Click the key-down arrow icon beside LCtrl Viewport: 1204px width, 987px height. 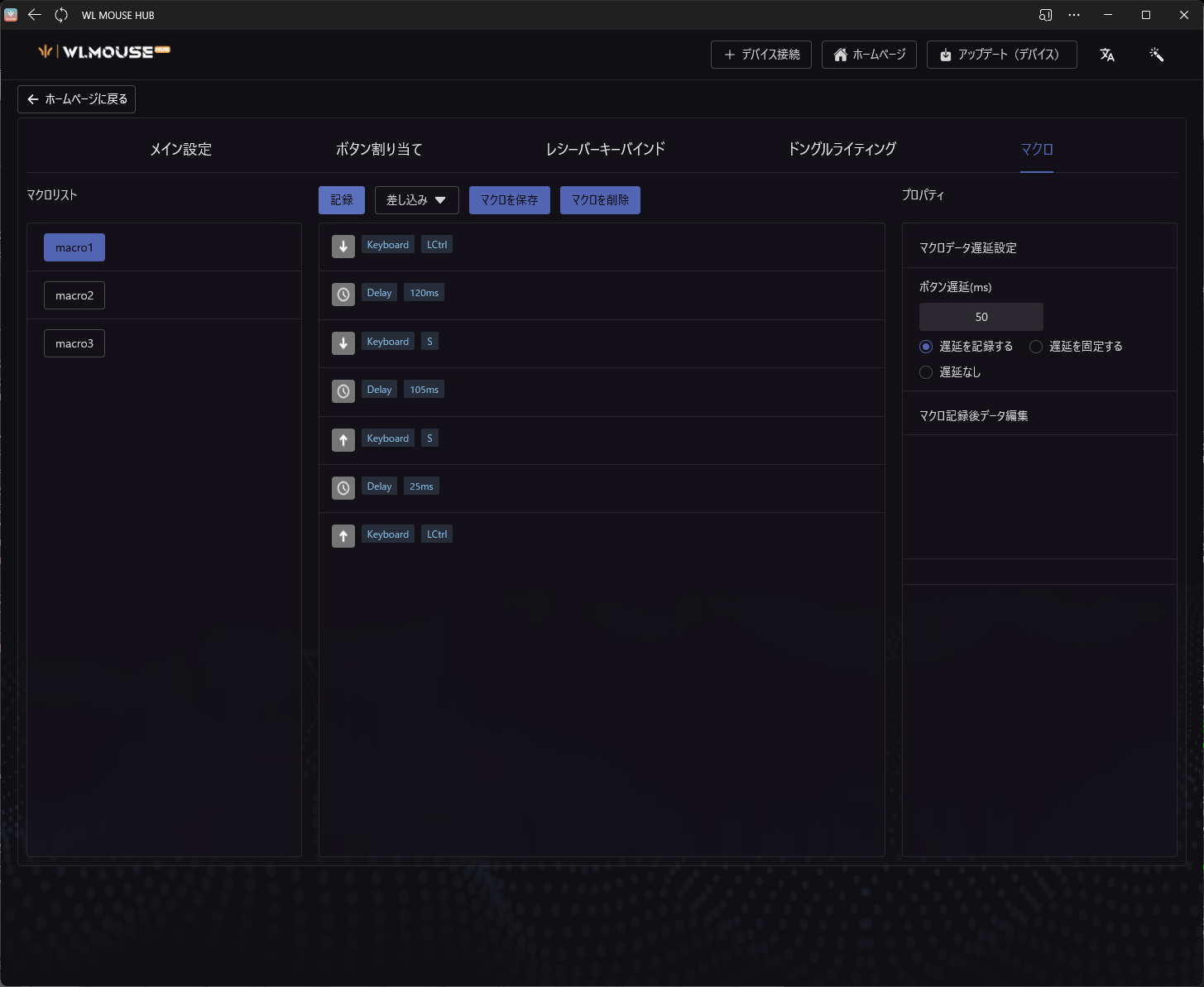pos(343,247)
